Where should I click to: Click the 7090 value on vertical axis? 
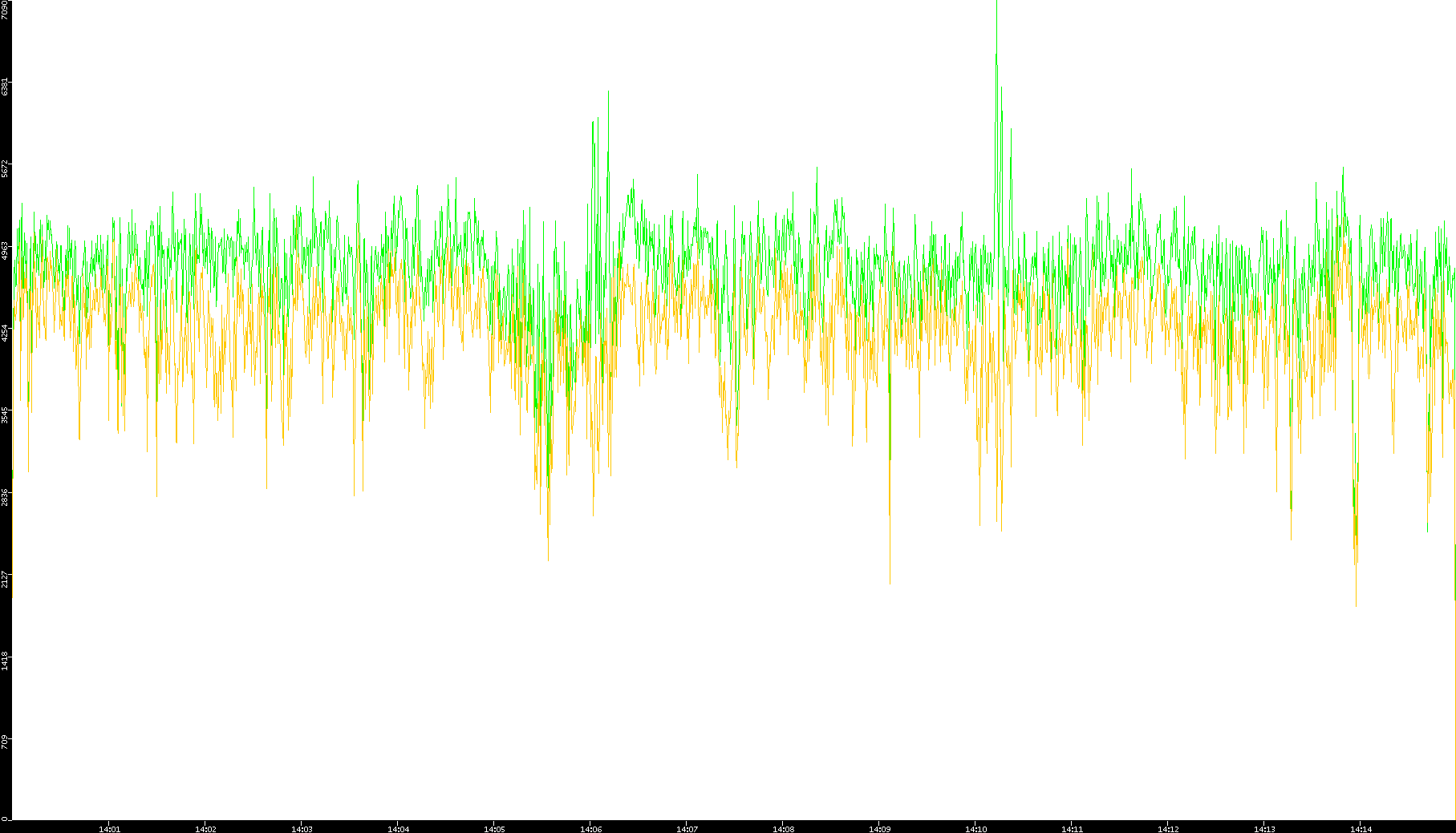tap(6, 10)
